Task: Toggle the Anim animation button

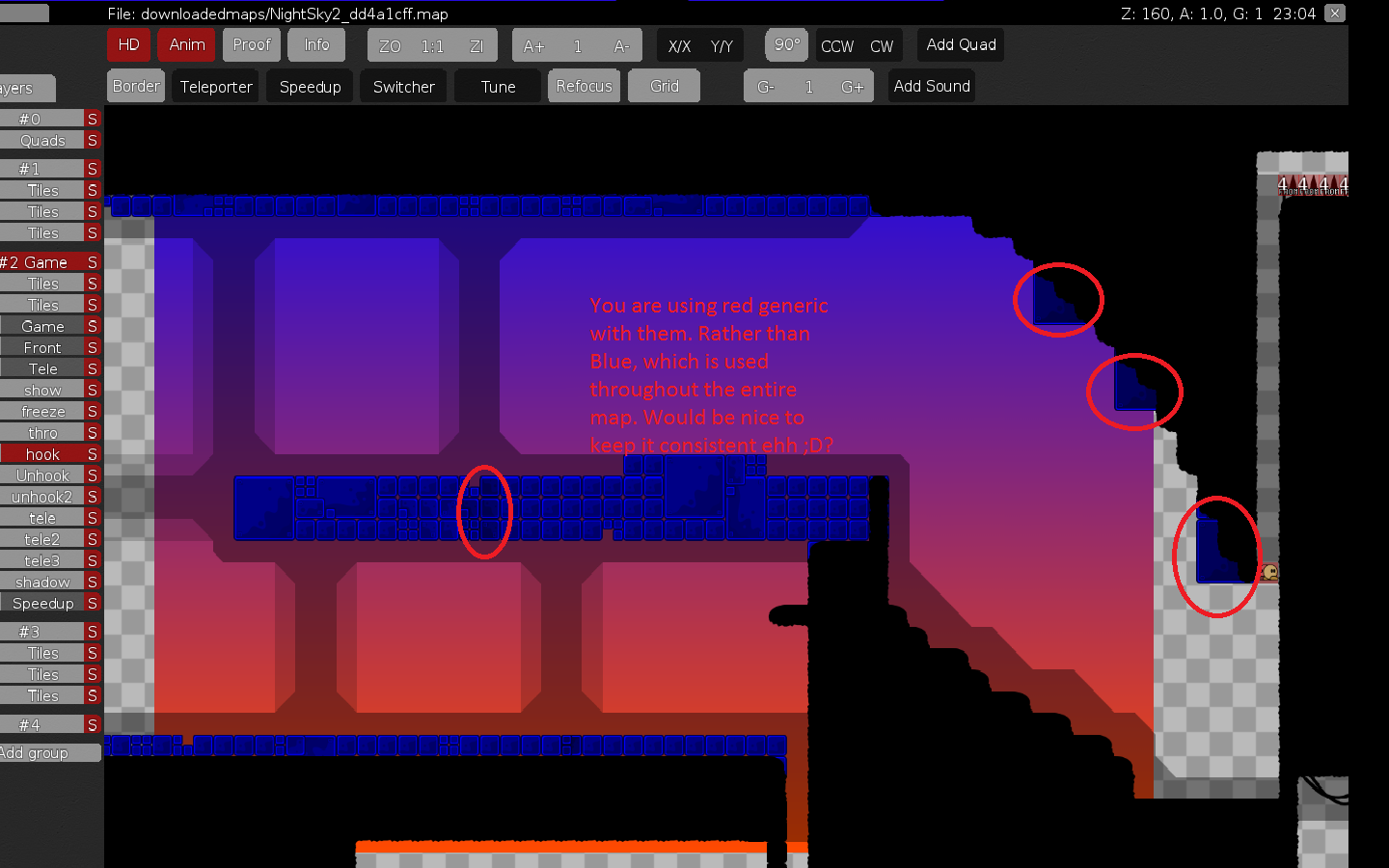Action: click(186, 45)
